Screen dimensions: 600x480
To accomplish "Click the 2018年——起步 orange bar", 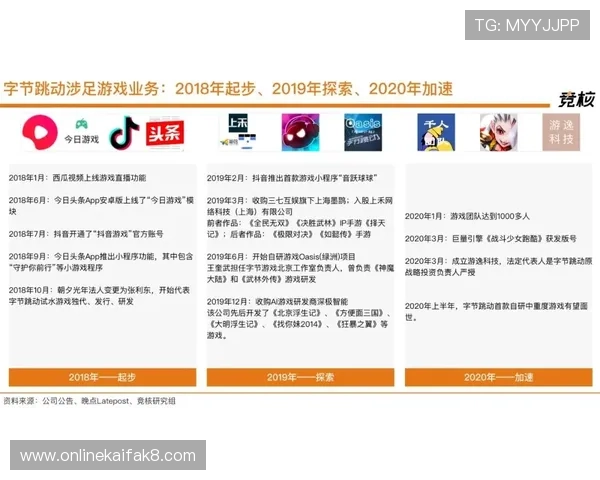I will [x=103, y=377].
